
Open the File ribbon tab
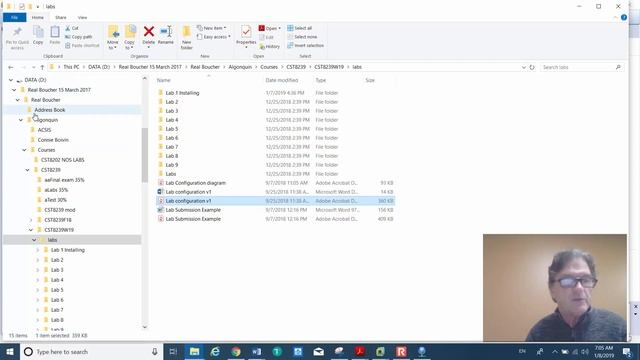(x=15, y=18)
